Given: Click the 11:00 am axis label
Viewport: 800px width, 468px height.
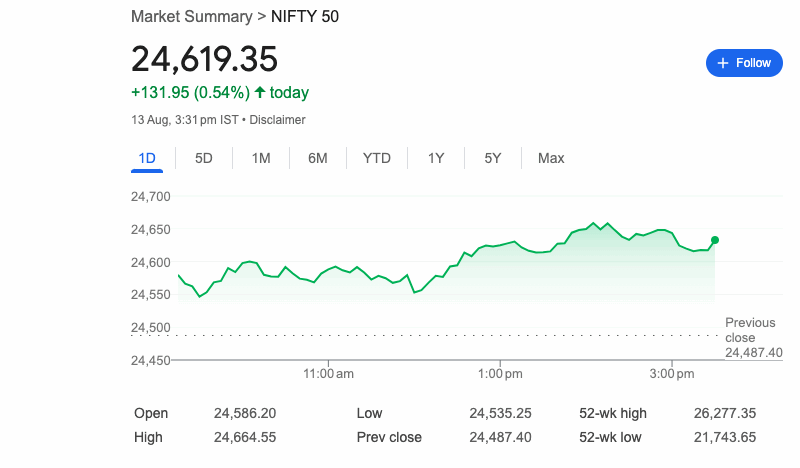Looking at the screenshot, I should [329, 374].
